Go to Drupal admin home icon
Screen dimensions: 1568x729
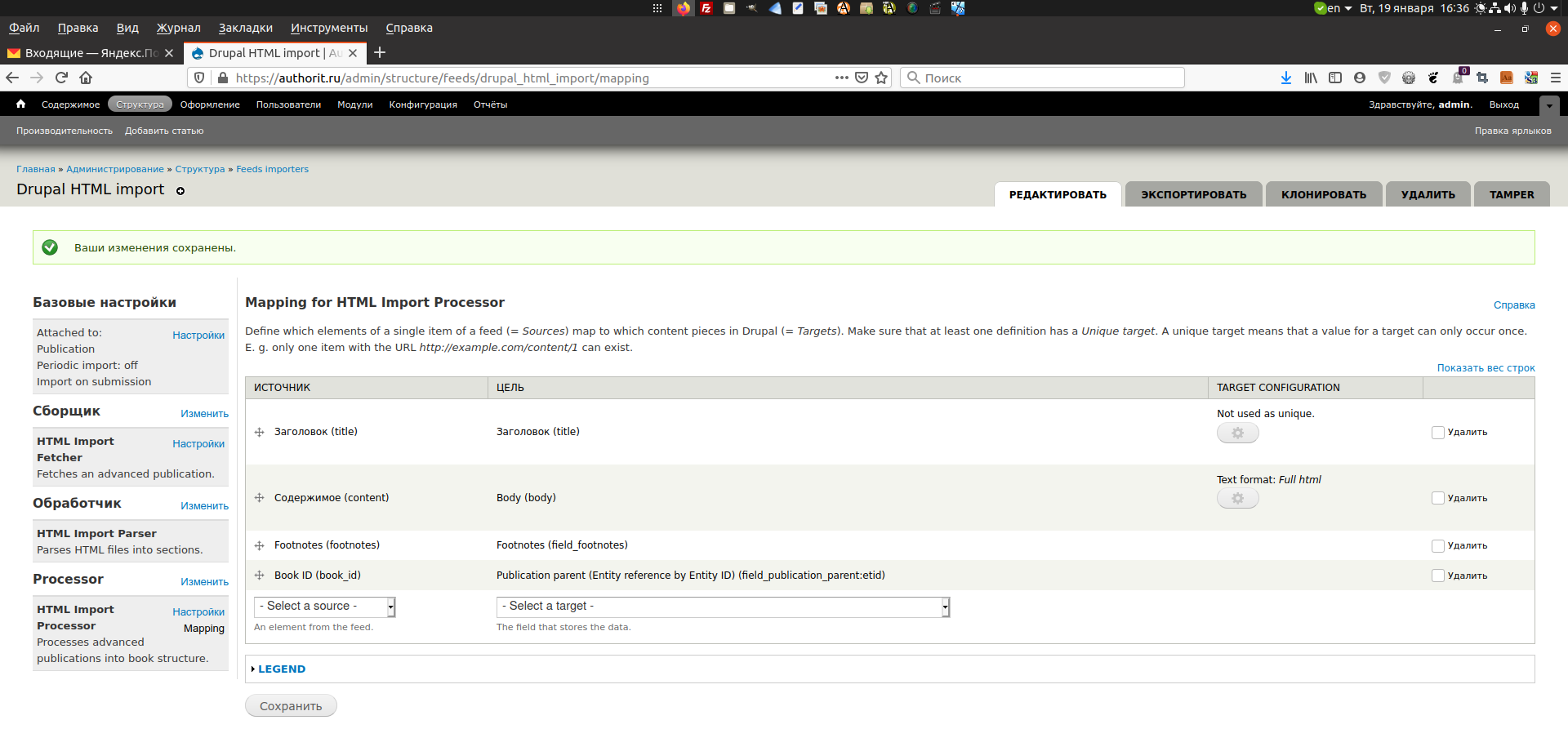21,104
